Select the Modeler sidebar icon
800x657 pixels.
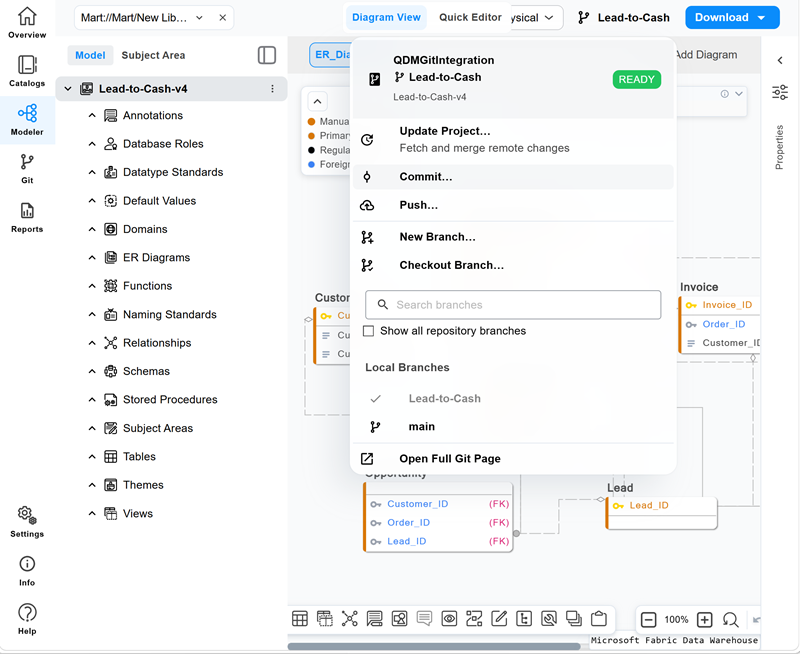pos(27,113)
